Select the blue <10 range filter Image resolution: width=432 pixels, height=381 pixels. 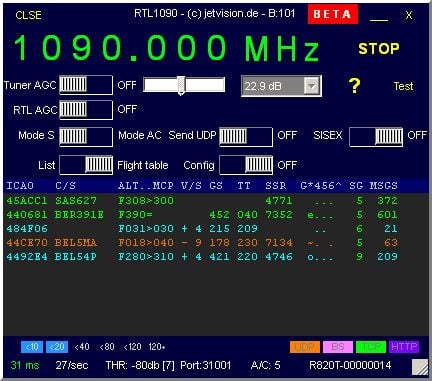click(x=32, y=347)
